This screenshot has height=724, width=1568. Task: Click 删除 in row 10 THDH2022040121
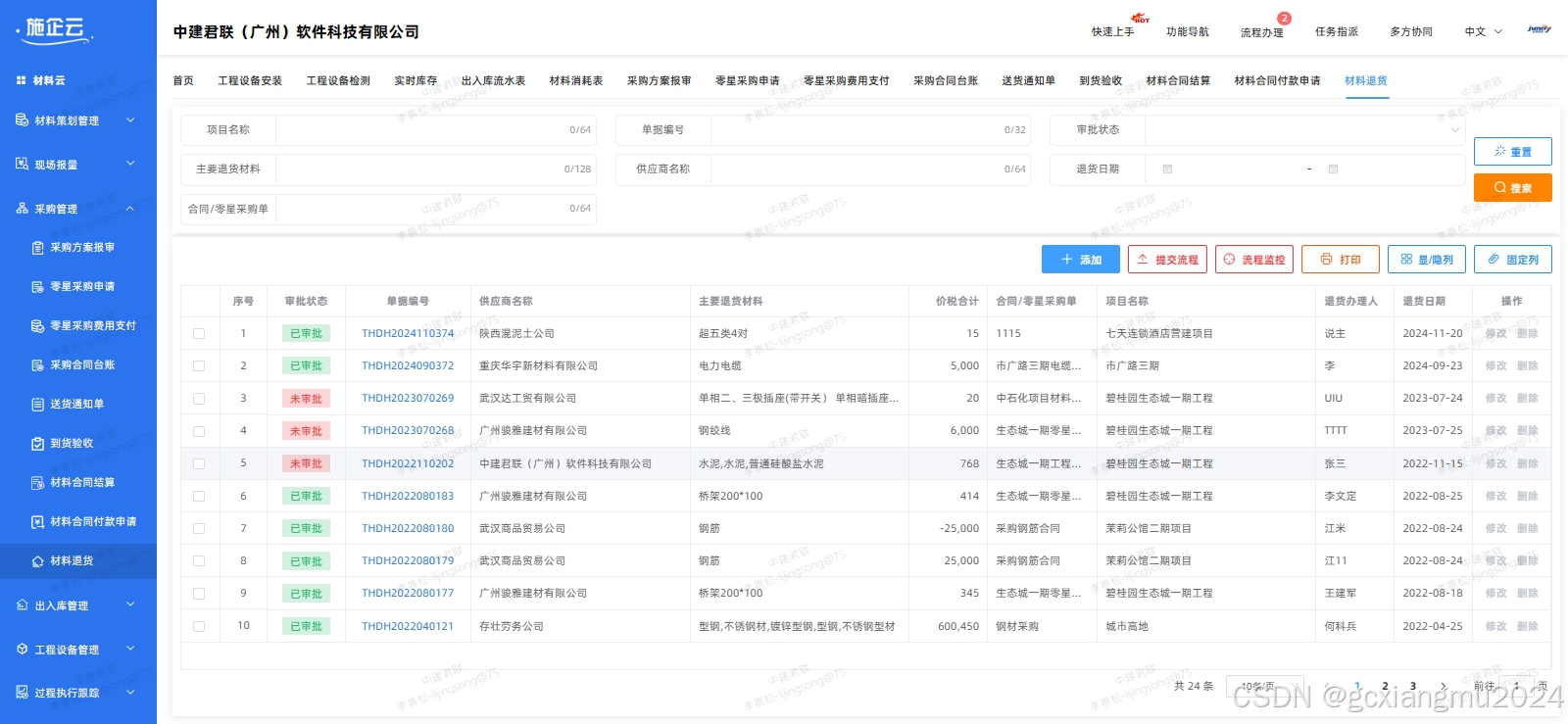point(1527,626)
